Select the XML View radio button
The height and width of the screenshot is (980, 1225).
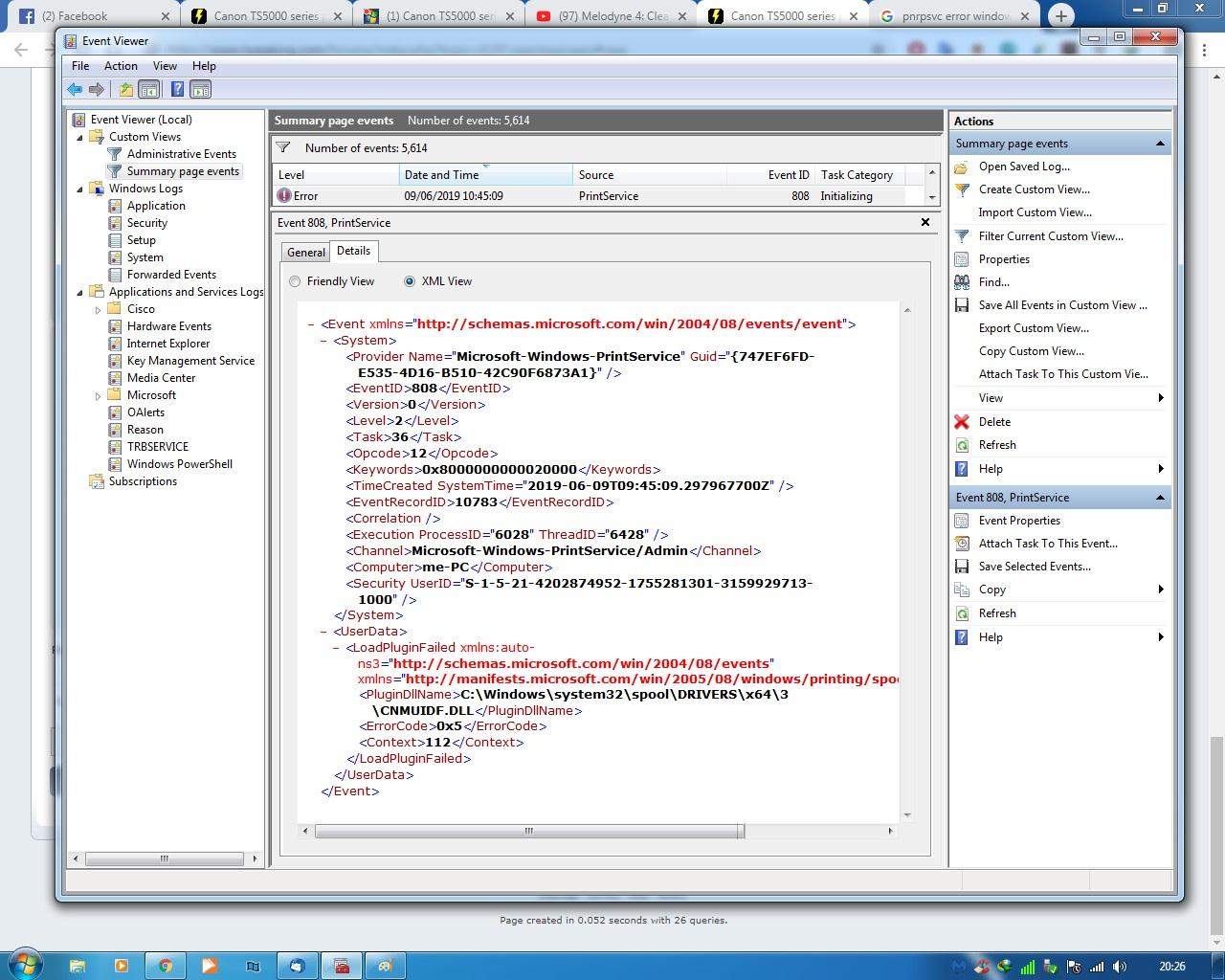(410, 281)
